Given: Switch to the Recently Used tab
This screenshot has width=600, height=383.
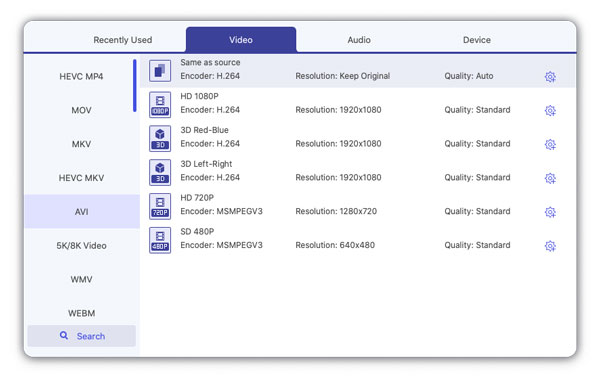Looking at the screenshot, I should click(122, 40).
